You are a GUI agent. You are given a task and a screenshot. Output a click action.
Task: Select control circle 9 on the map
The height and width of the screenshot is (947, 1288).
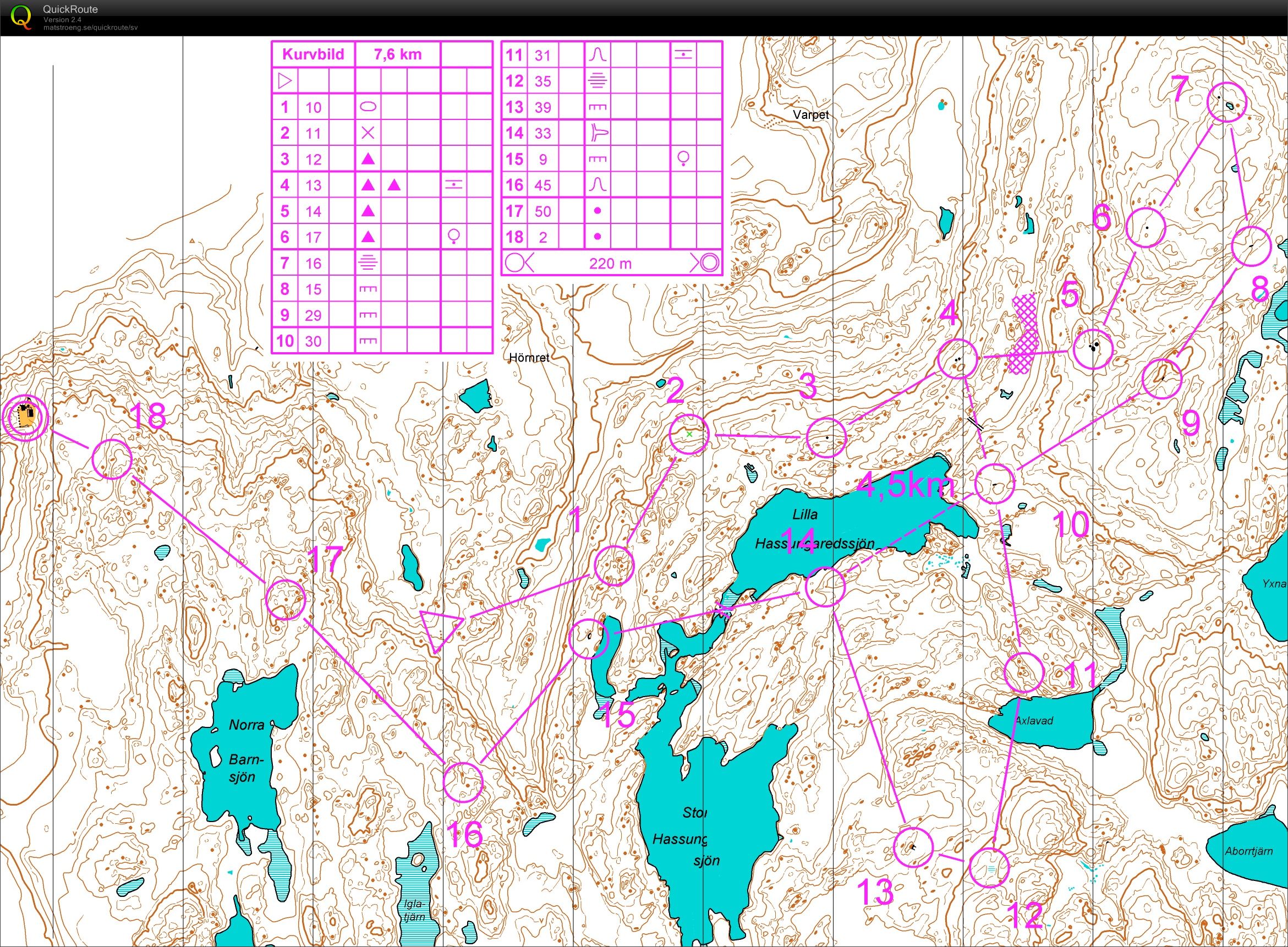point(1162,379)
